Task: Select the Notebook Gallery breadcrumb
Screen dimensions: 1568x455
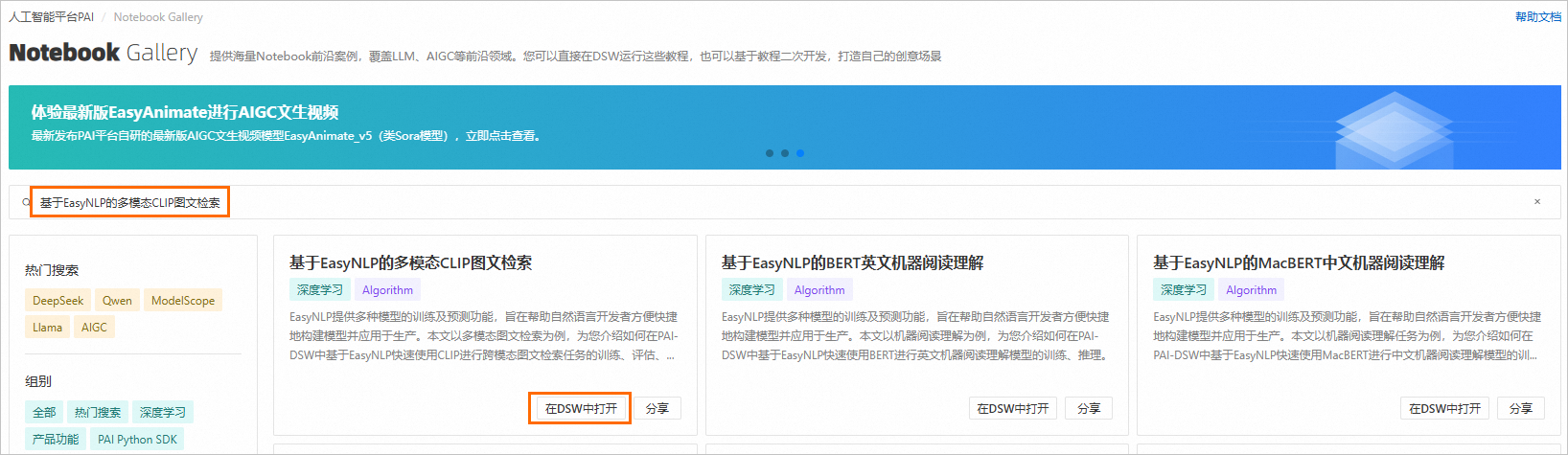Action: pyautogui.click(x=158, y=16)
